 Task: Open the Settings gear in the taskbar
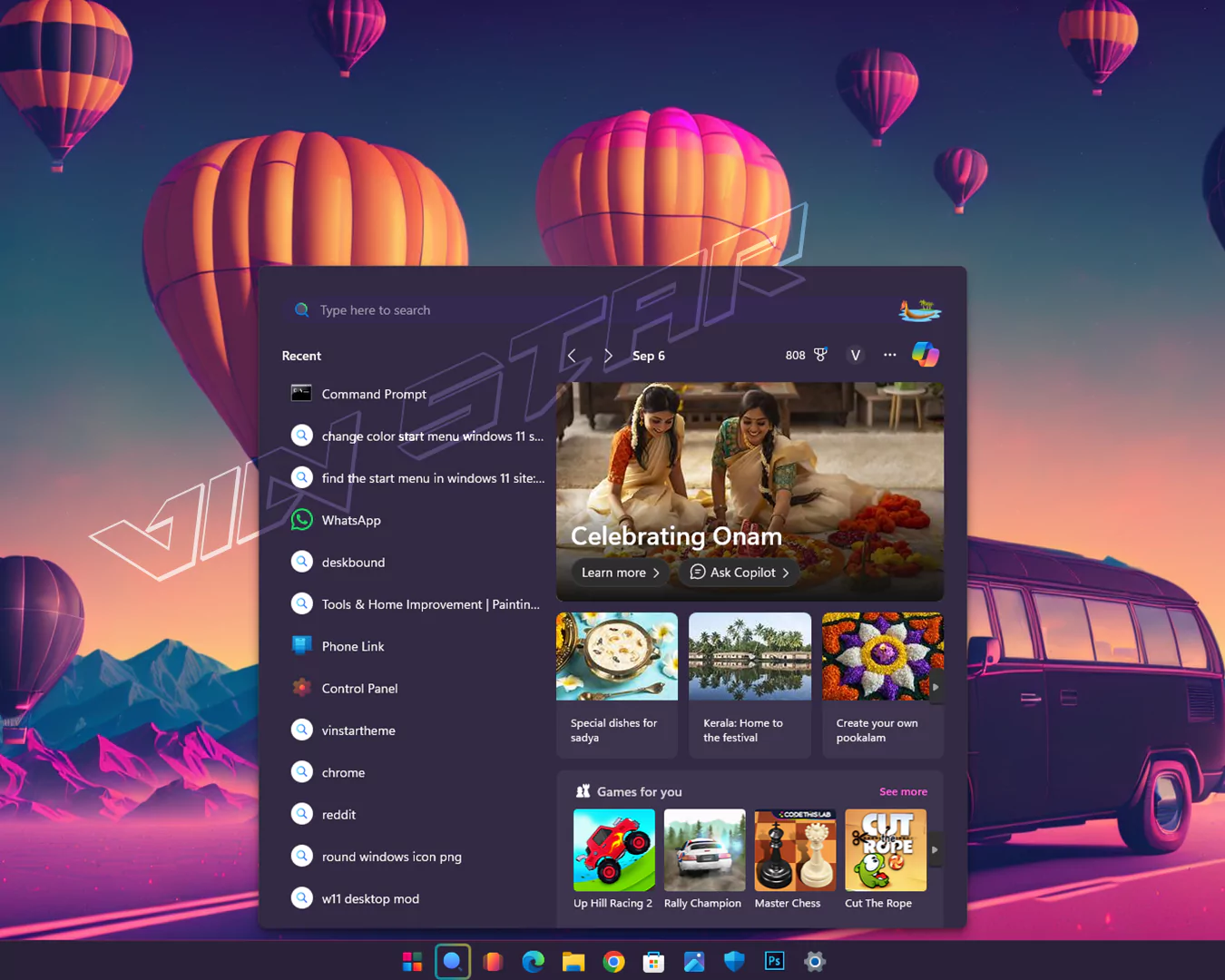tap(815, 961)
